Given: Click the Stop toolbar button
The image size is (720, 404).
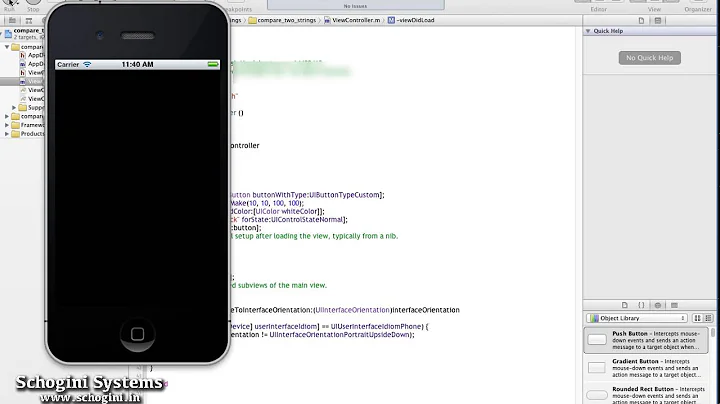Looking at the screenshot, I should (x=33, y=5).
